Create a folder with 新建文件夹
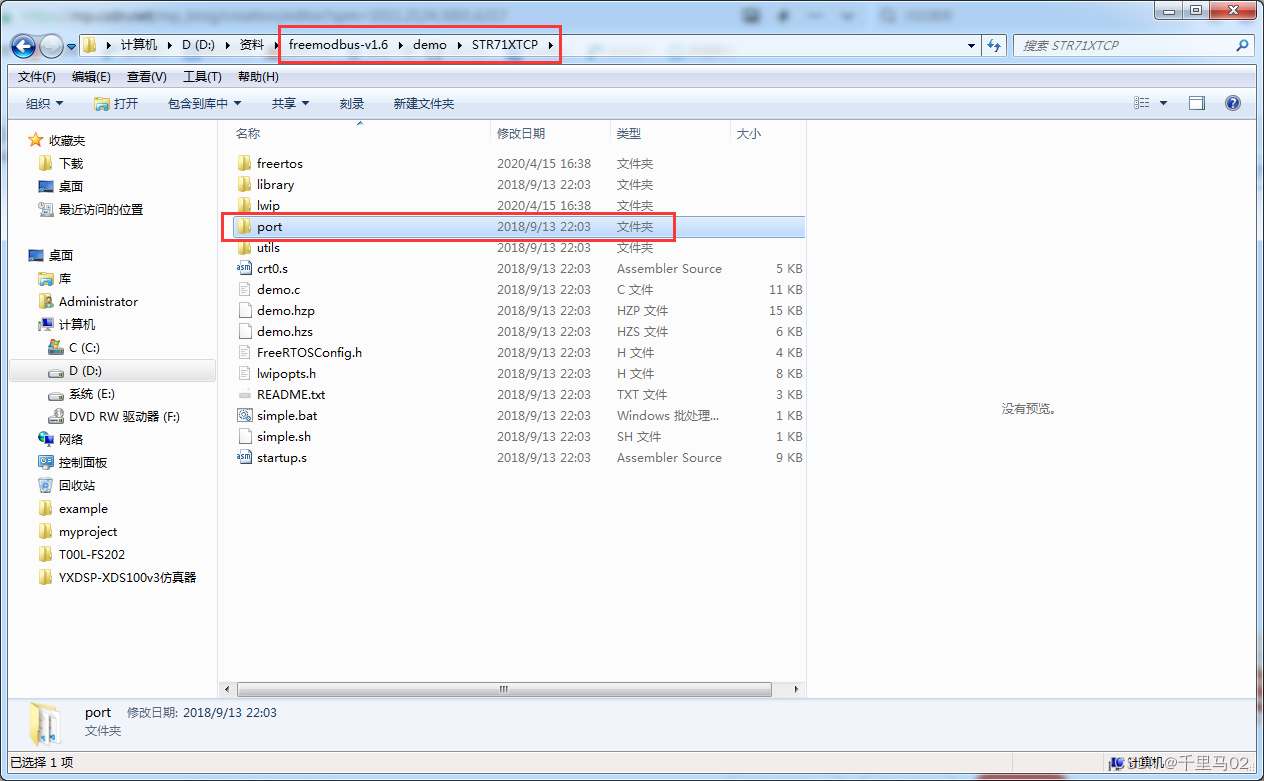 (x=424, y=103)
